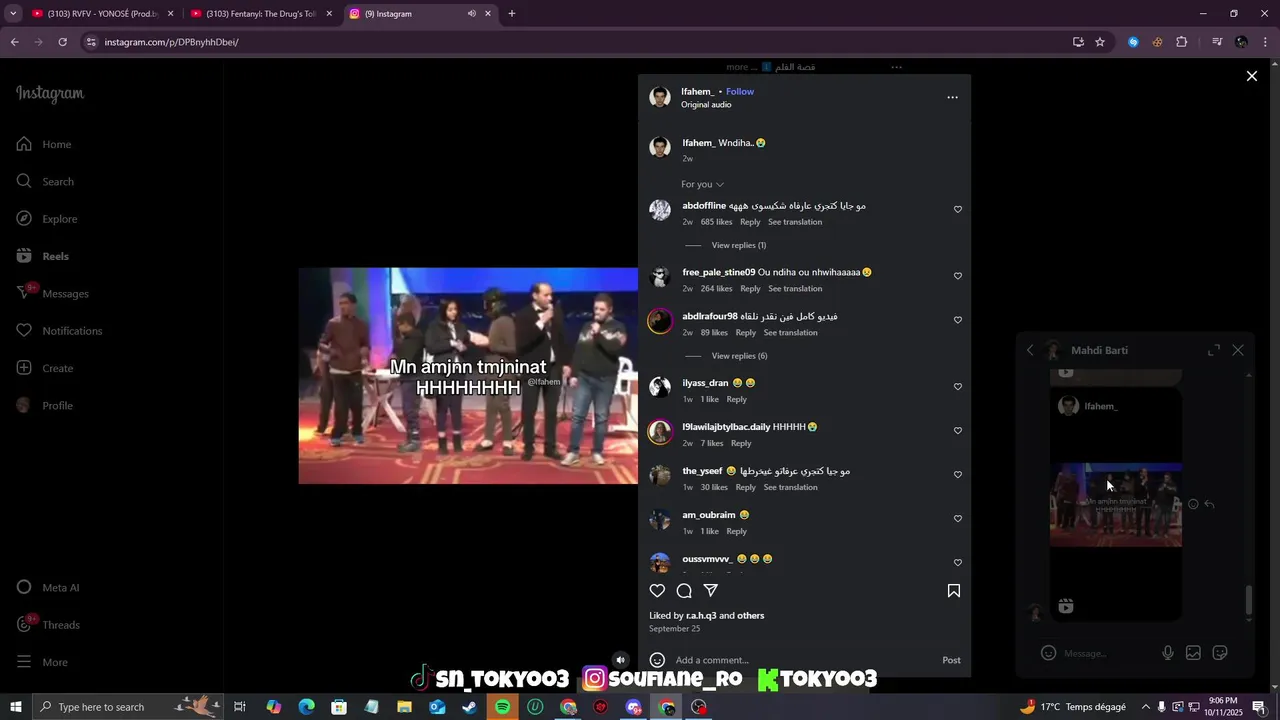Image resolution: width=1280 pixels, height=720 pixels.
Task: Close the post viewer with X
Action: [1251, 76]
